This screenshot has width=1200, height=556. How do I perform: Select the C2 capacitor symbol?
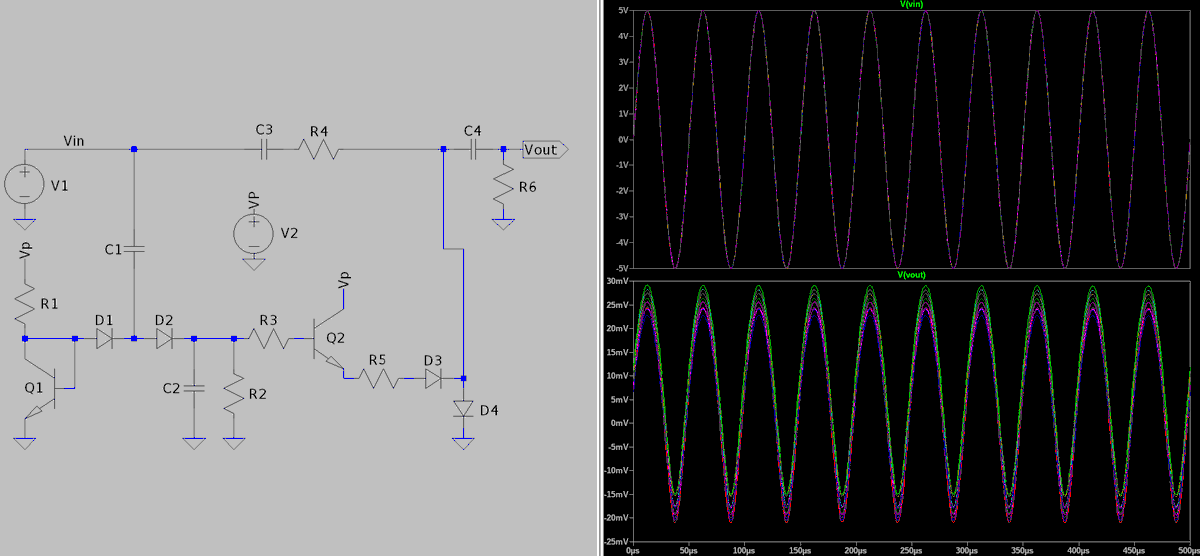(194, 388)
